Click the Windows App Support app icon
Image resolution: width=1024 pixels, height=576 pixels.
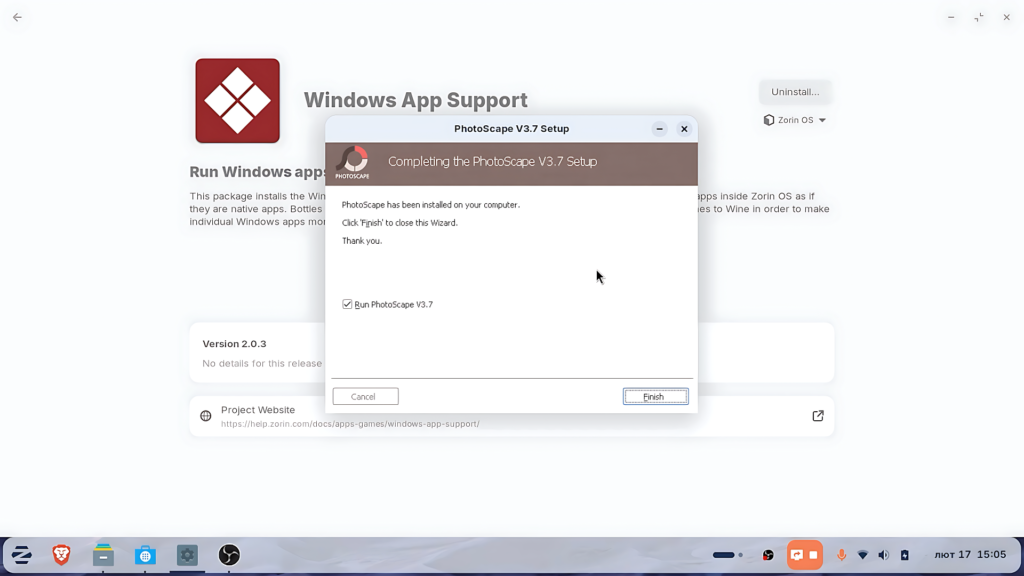(x=238, y=101)
